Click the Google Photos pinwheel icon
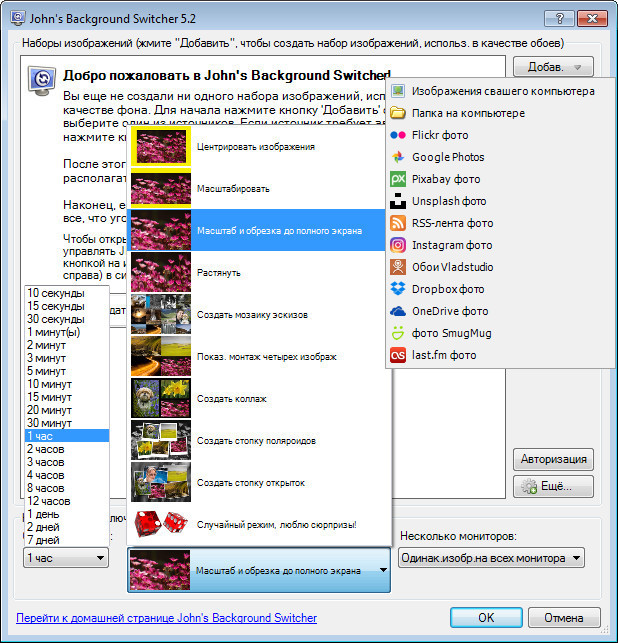Image resolution: width=618 pixels, height=643 pixels. click(x=398, y=157)
